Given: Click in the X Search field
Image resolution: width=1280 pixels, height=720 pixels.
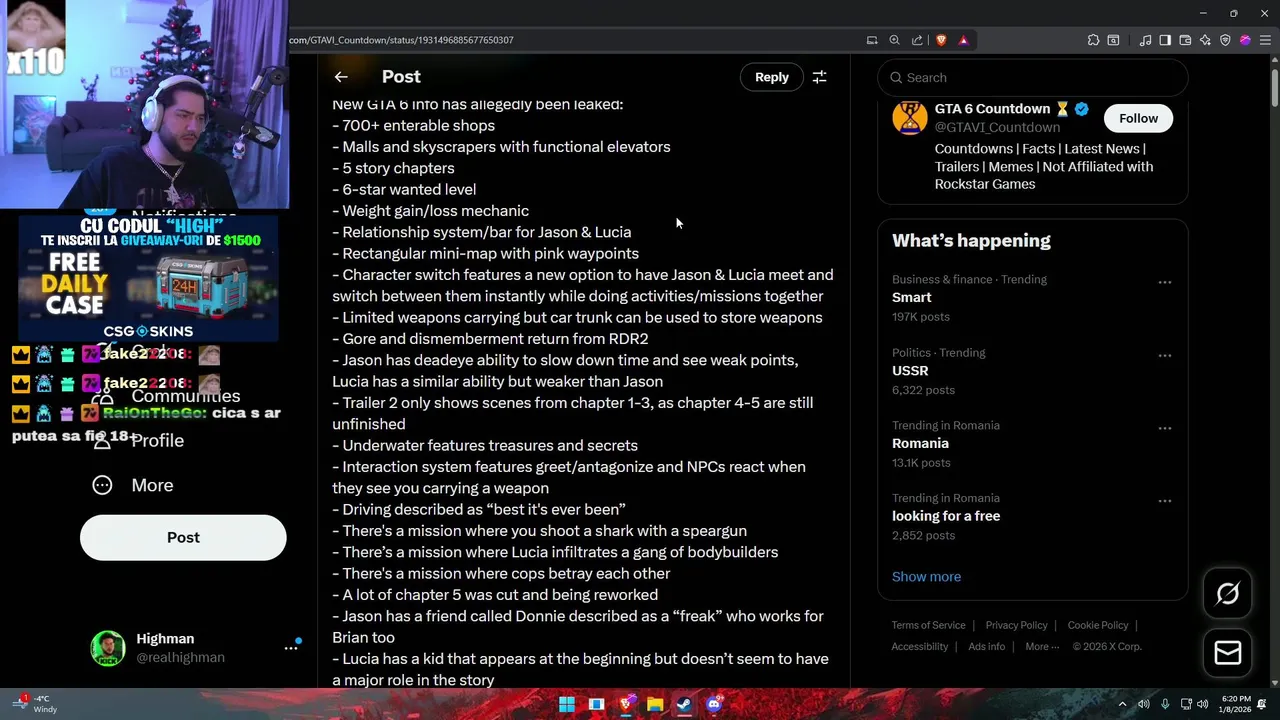Looking at the screenshot, I should click(1032, 78).
